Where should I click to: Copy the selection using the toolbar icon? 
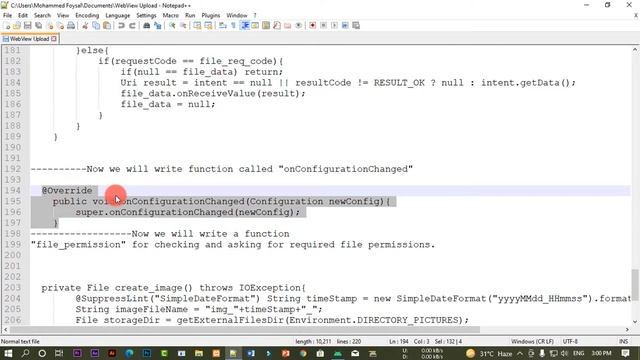tap(96, 25)
